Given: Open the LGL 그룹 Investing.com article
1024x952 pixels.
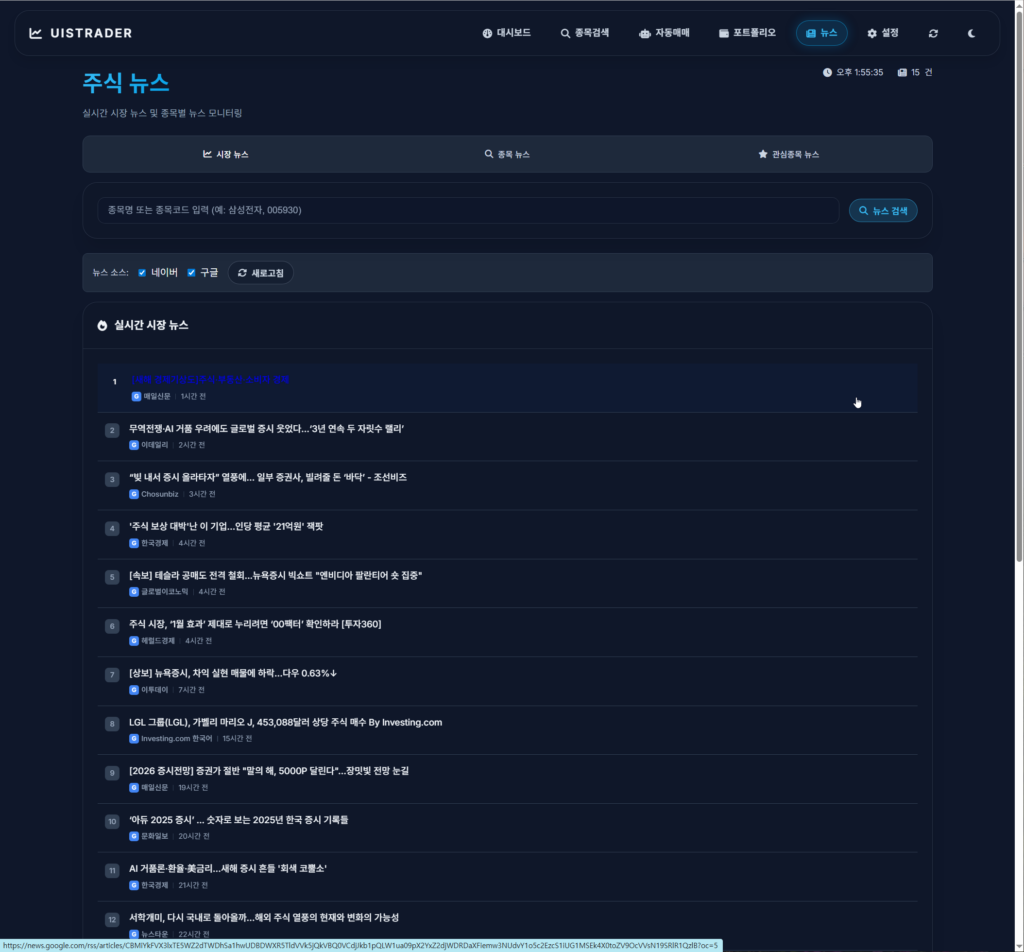Looking at the screenshot, I should [x=285, y=722].
